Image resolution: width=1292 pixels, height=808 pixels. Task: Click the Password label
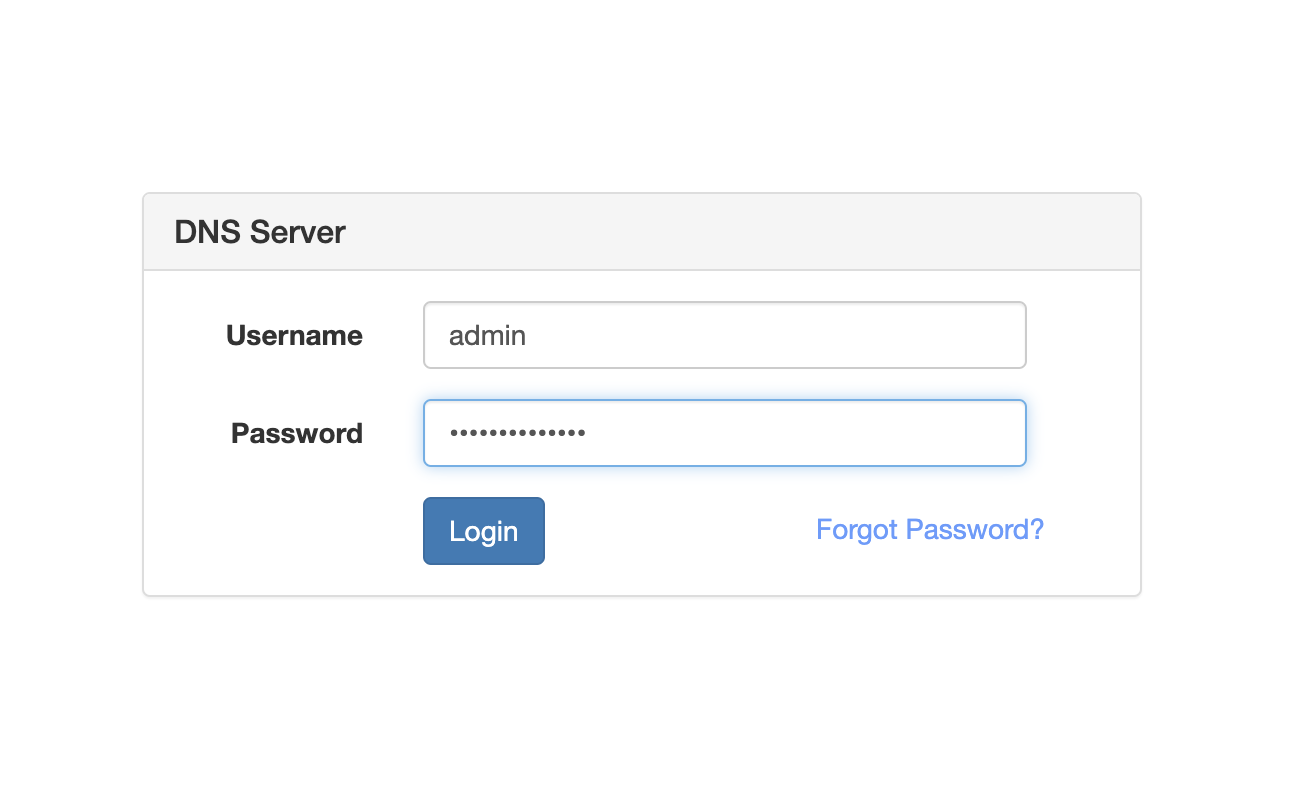[296, 433]
